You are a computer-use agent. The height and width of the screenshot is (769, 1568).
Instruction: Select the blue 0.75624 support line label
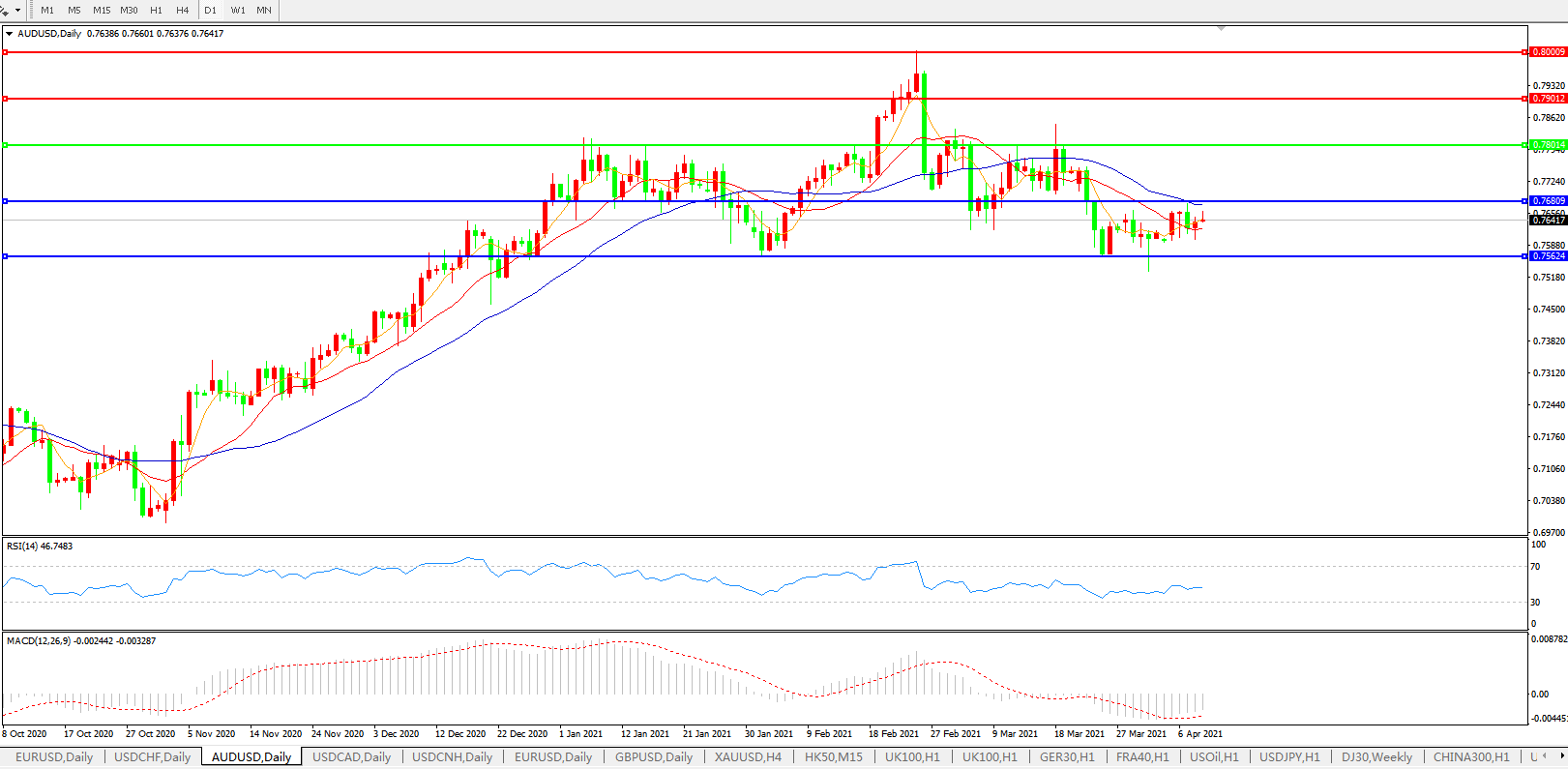click(1548, 256)
